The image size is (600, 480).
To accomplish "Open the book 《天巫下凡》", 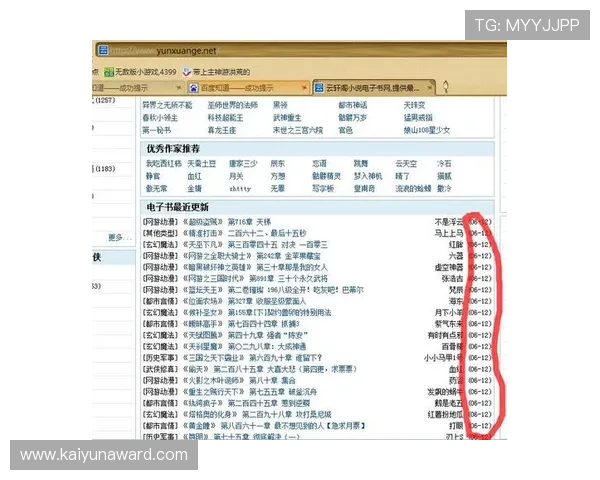I will click(x=203, y=245).
